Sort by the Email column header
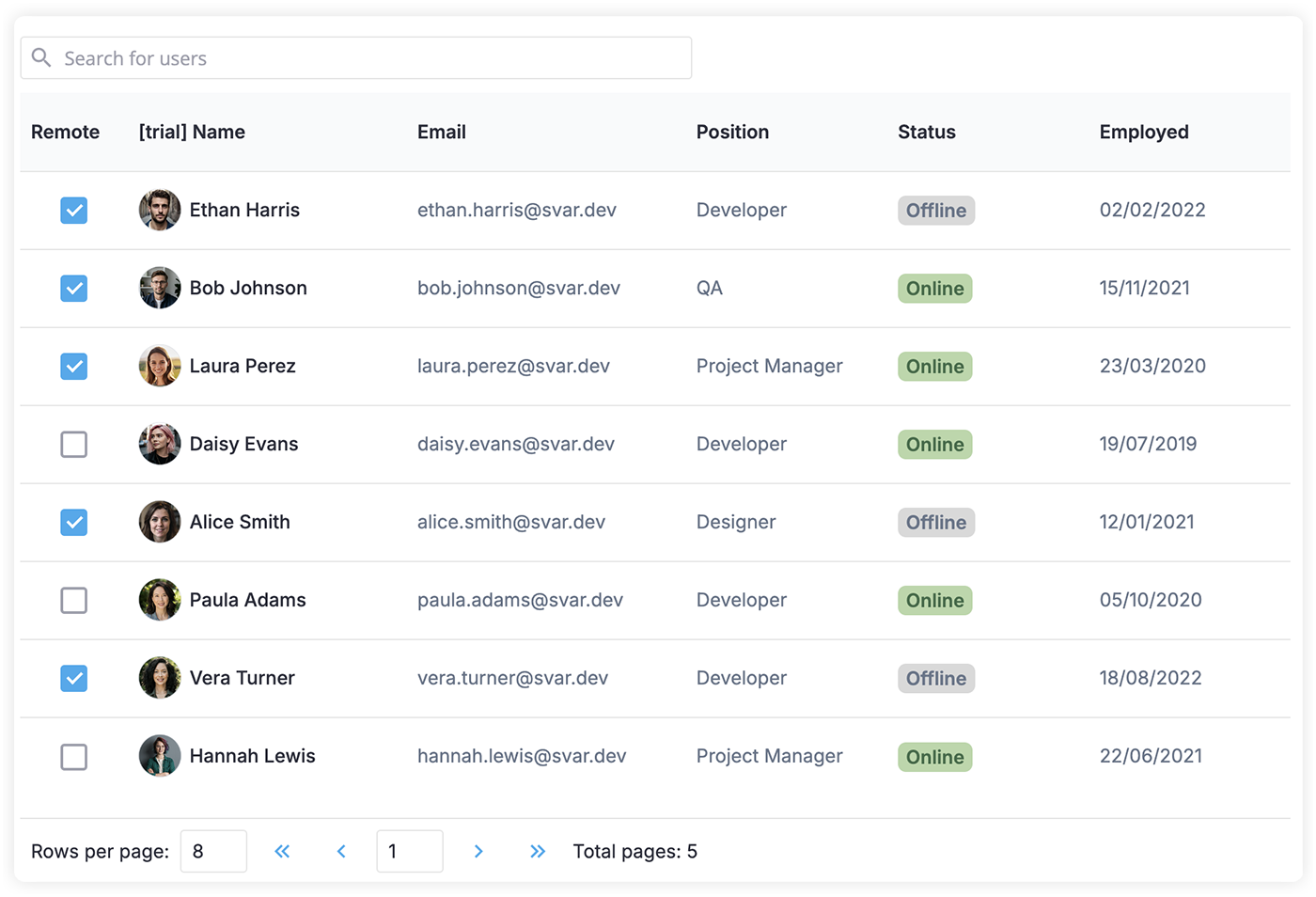 442,132
